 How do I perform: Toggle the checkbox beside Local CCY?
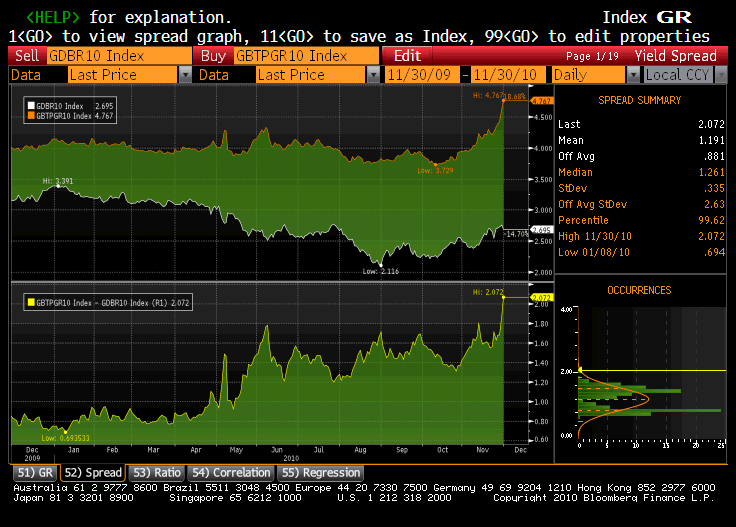pyautogui.click(x=636, y=75)
